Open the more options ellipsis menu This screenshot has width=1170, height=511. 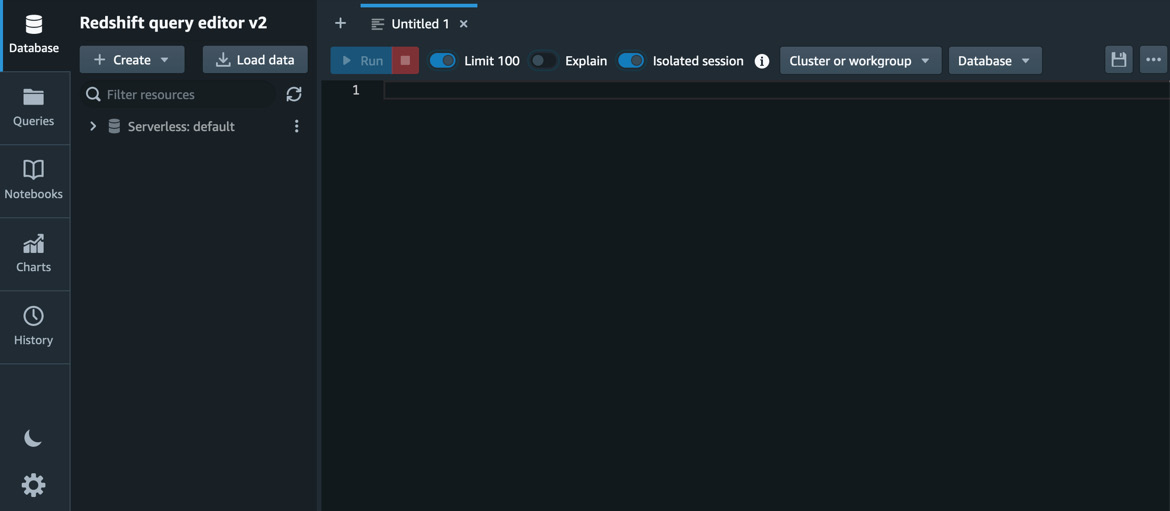coord(1154,60)
